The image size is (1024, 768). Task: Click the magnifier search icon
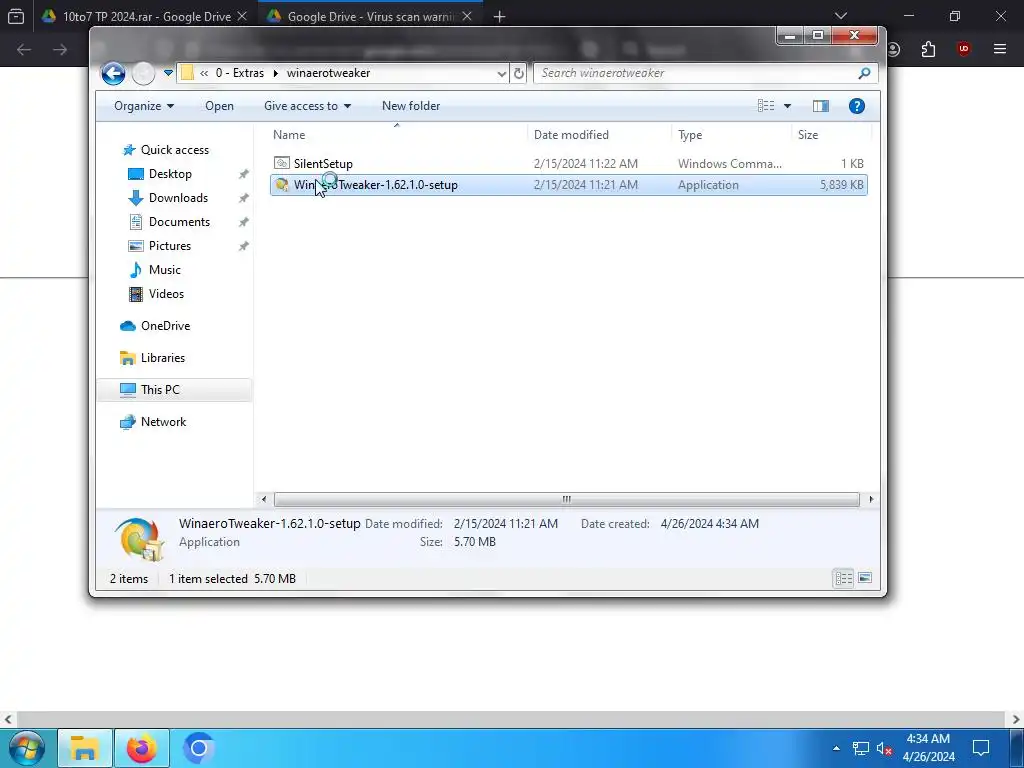pos(865,73)
